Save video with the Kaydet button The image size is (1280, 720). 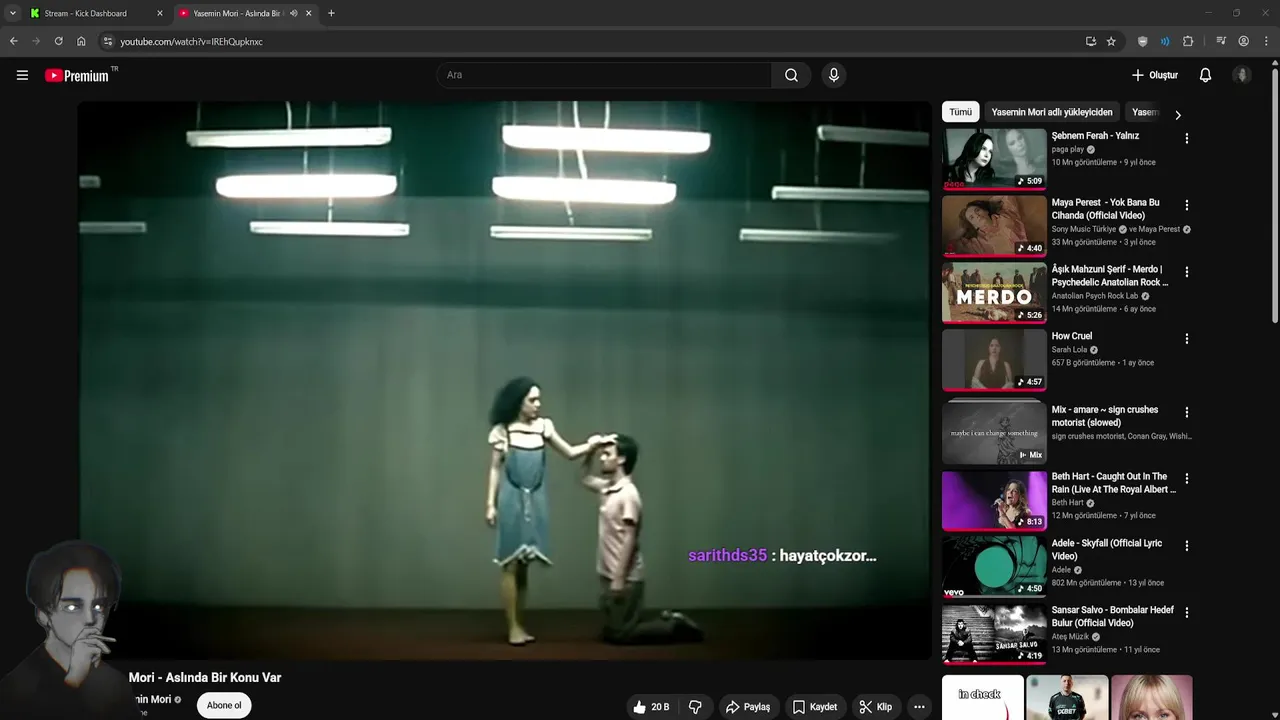(x=815, y=707)
